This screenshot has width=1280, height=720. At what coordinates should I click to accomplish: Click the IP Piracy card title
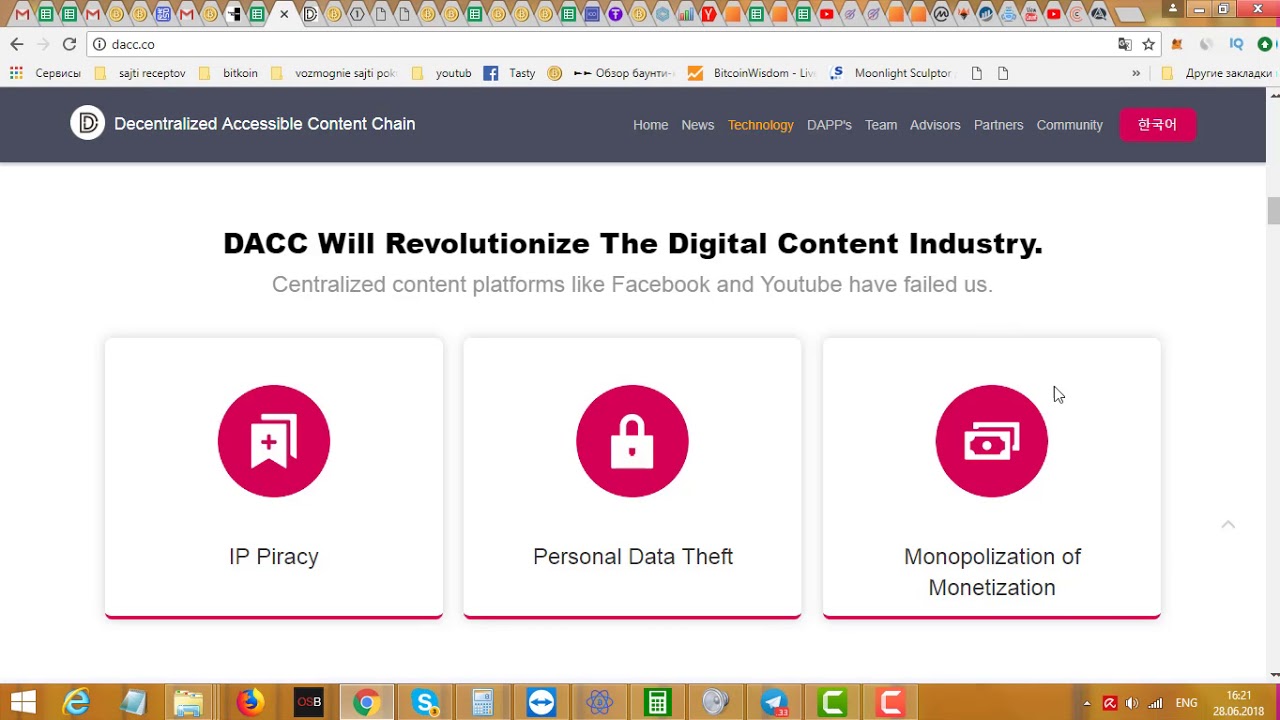[x=274, y=557]
